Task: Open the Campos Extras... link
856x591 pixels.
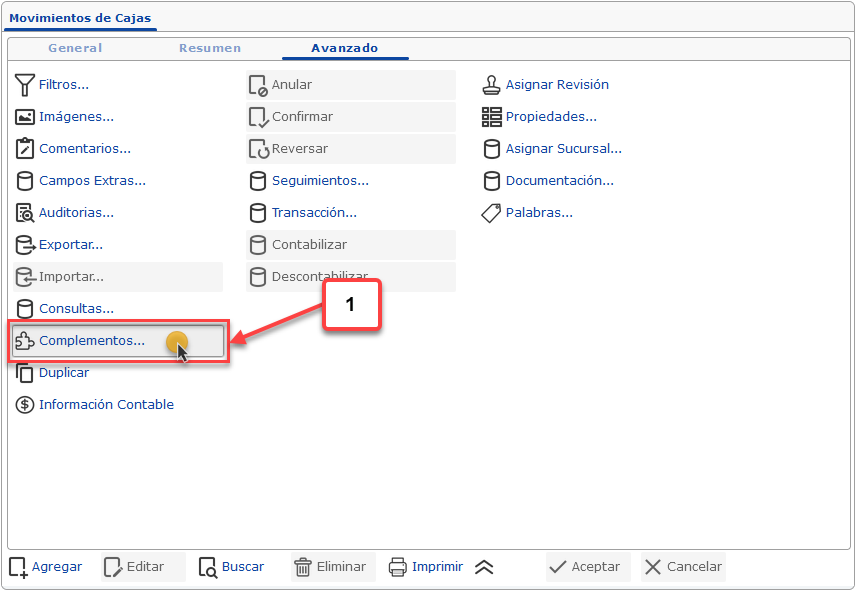Action: (92, 181)
